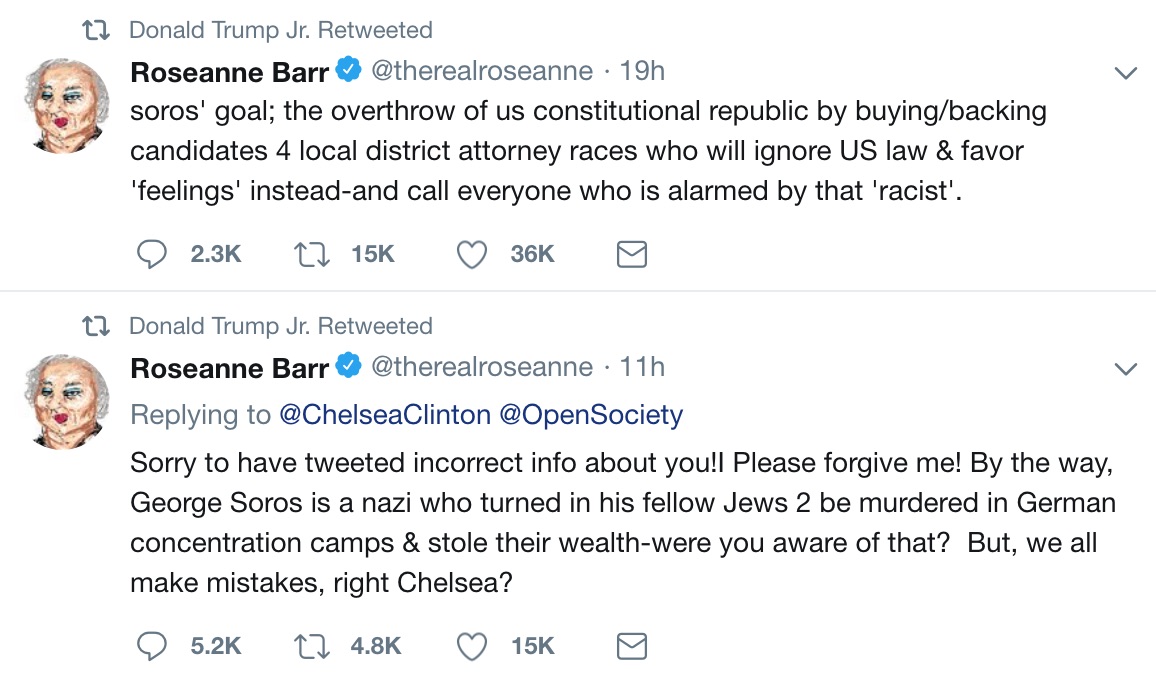Like the first tweet with 36K likes
This screenshot has width=1156, height=674.
click(x=471, y=255)
